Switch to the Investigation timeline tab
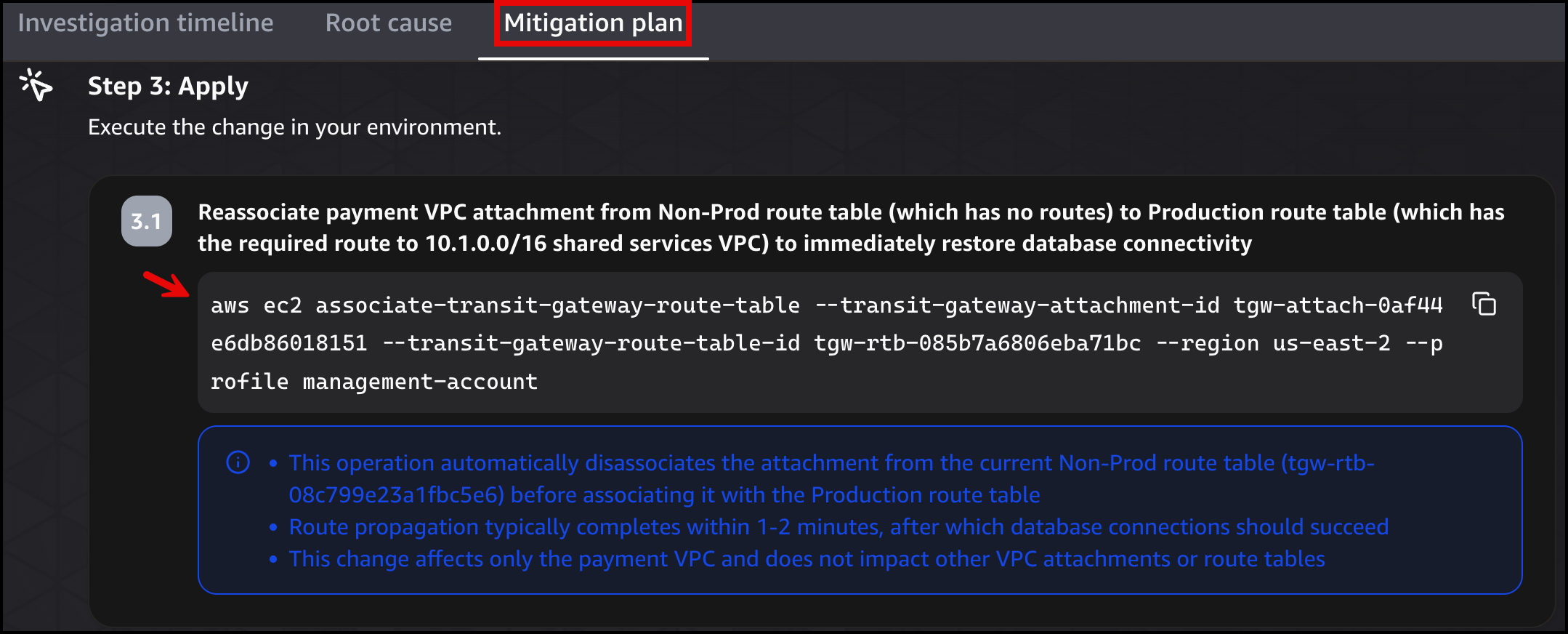The height and width of the screenshot is (634, 1568). point(146,23)
